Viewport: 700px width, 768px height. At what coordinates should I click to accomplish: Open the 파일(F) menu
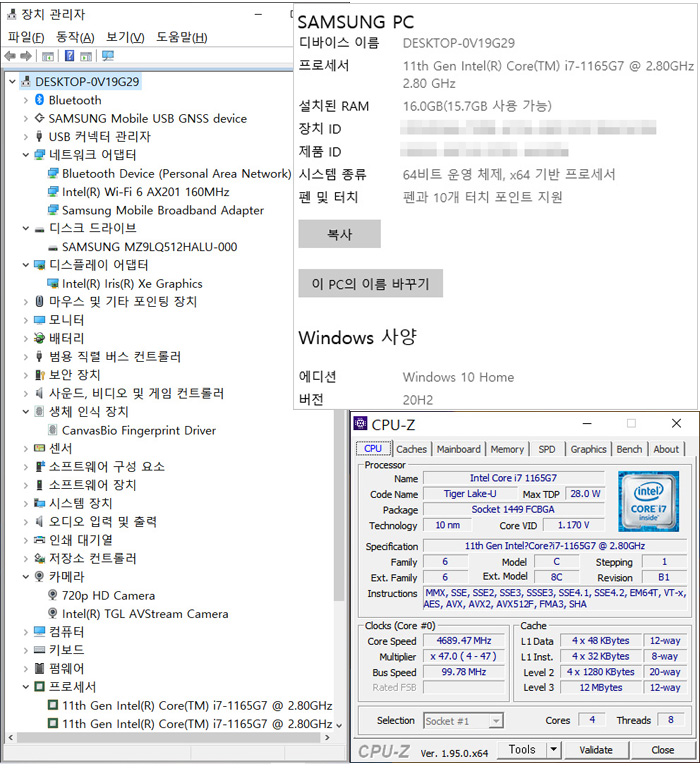pos(26,37)
